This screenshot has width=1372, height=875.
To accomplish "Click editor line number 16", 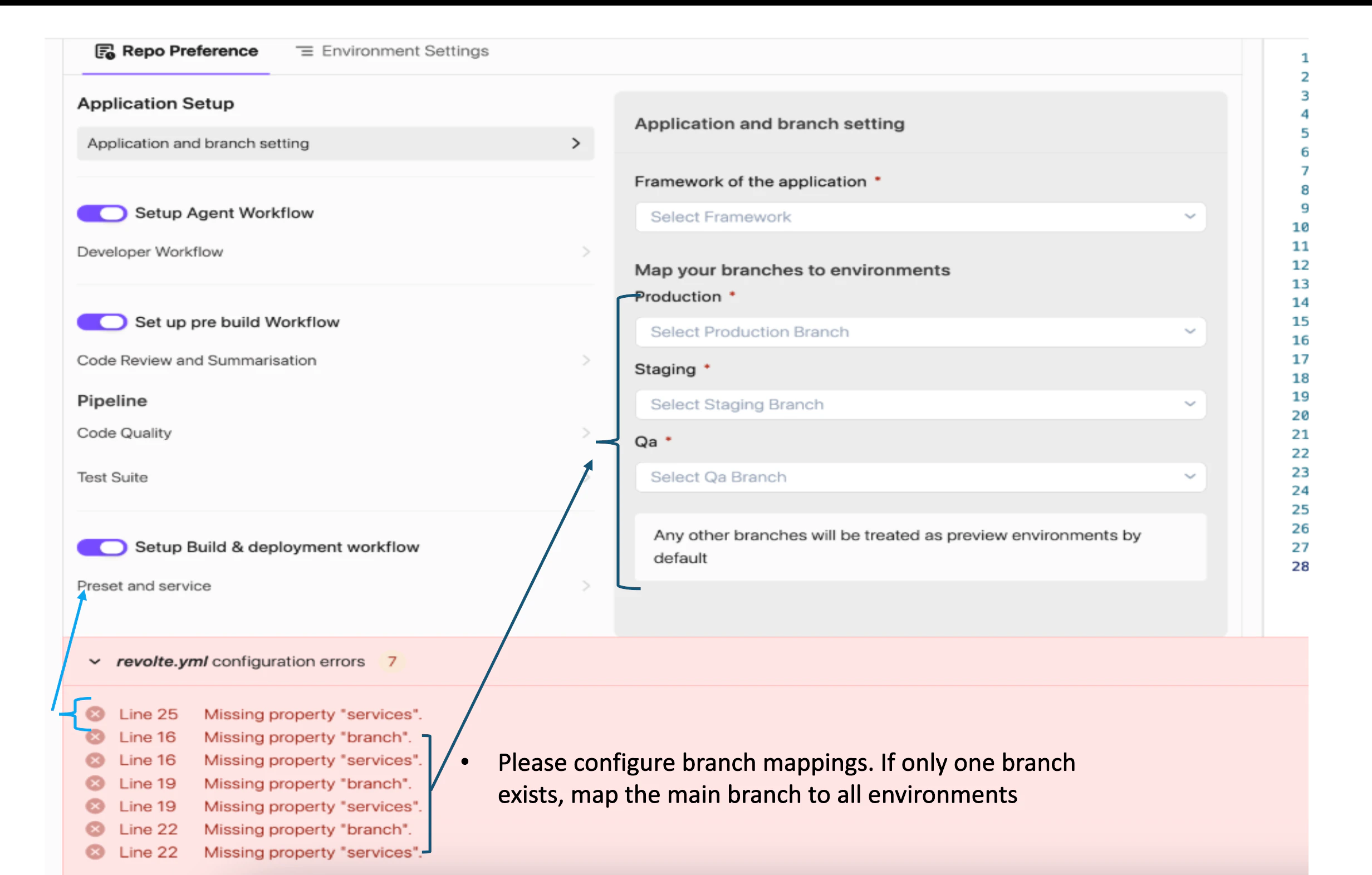I will point(1300,340).
